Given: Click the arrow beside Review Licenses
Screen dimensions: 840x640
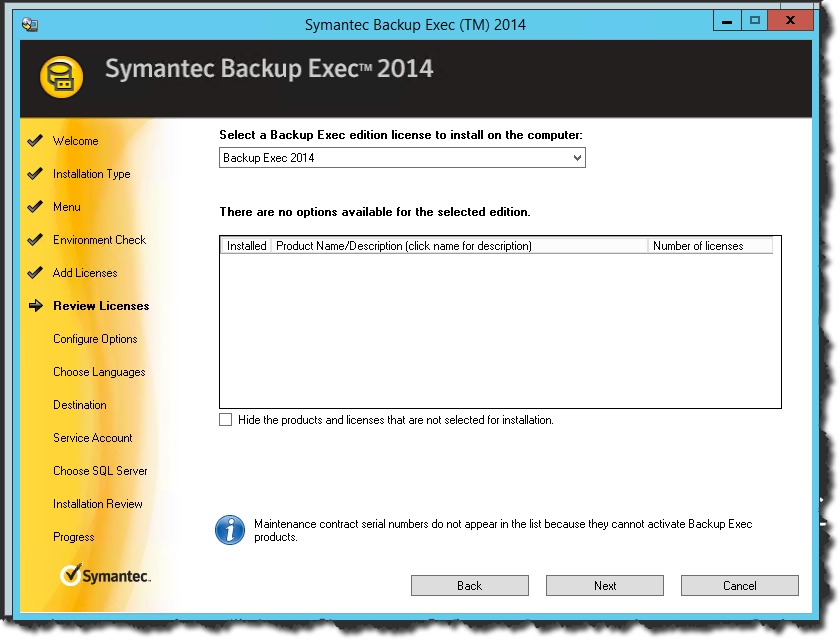Looking at the screenshot, I should (x=35, y=306).
